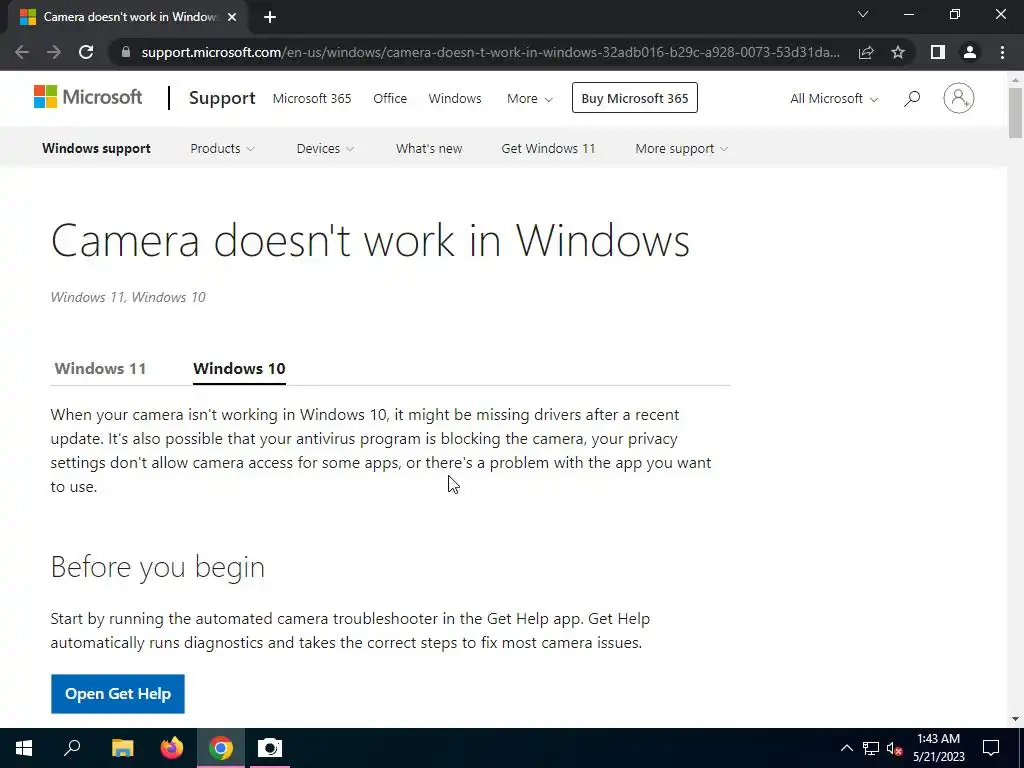Open the Chrome side panel icon
1024x768 pixels.
click(x=938, y=52)
